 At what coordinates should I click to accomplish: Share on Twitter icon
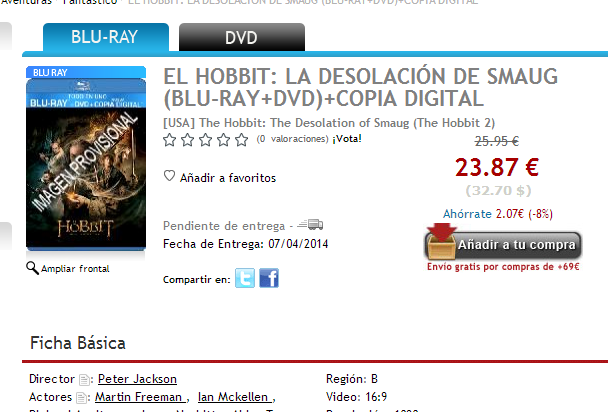(x=245, y=278)
